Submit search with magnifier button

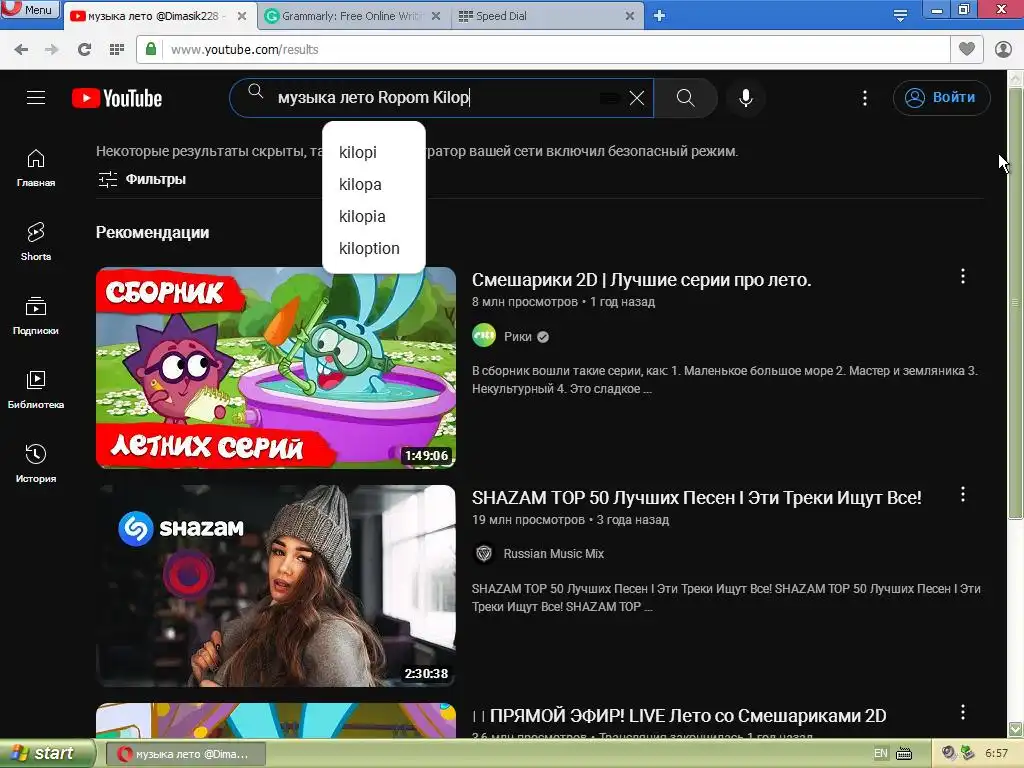coord(686,98)
